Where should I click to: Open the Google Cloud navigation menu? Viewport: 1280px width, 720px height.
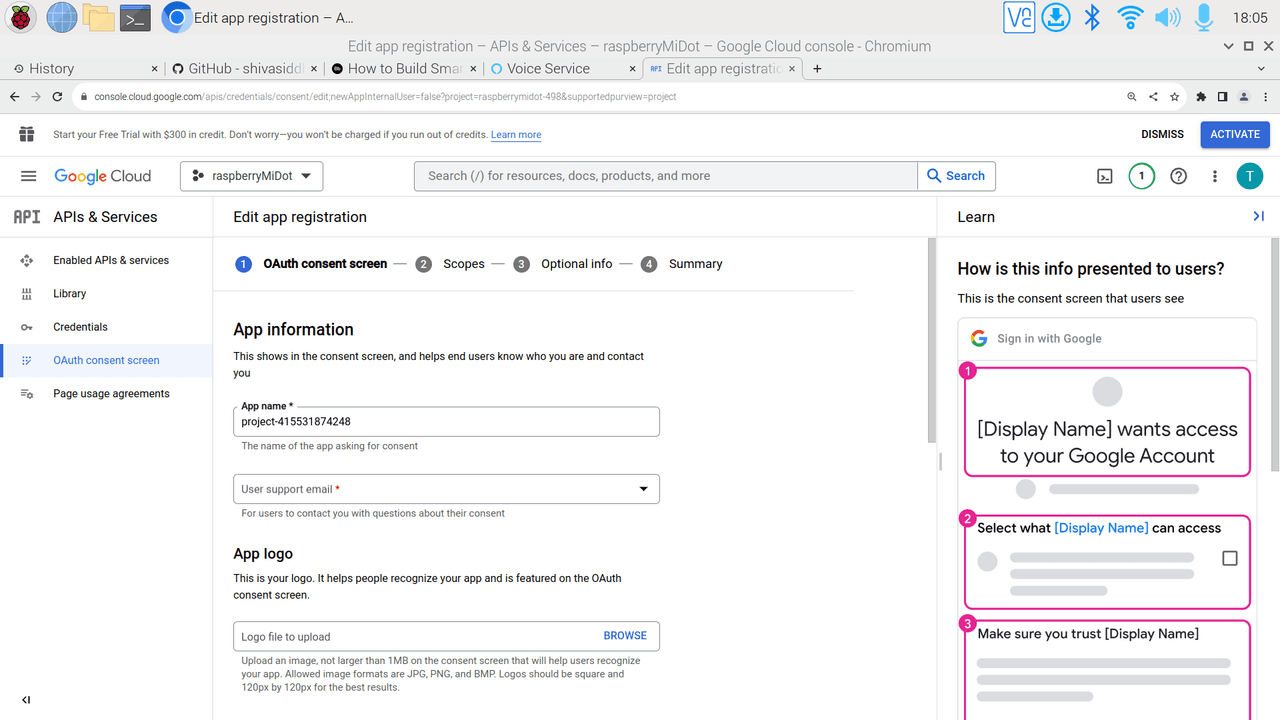tap(29, 176)
